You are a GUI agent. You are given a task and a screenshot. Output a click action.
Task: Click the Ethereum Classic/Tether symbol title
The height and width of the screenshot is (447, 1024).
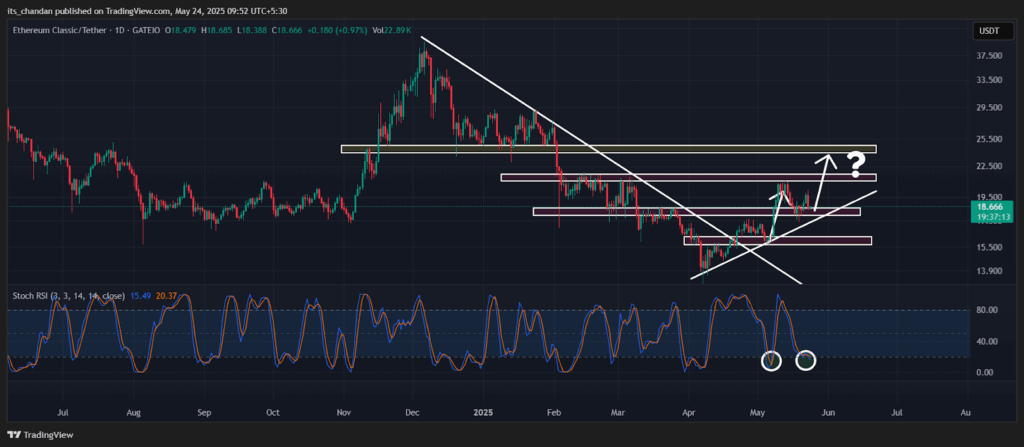59,31
